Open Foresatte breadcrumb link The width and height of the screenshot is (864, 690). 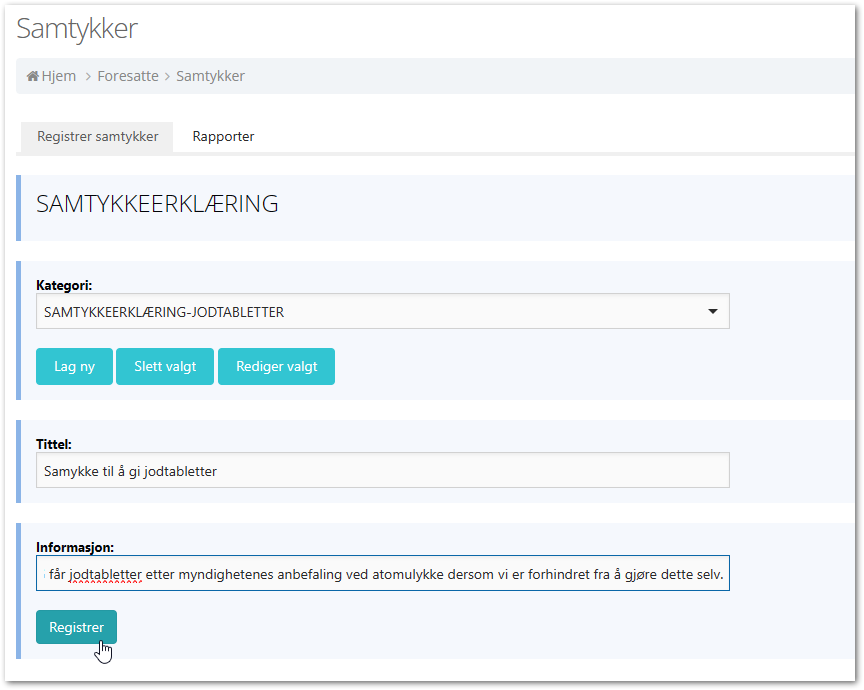pos(128,76)
